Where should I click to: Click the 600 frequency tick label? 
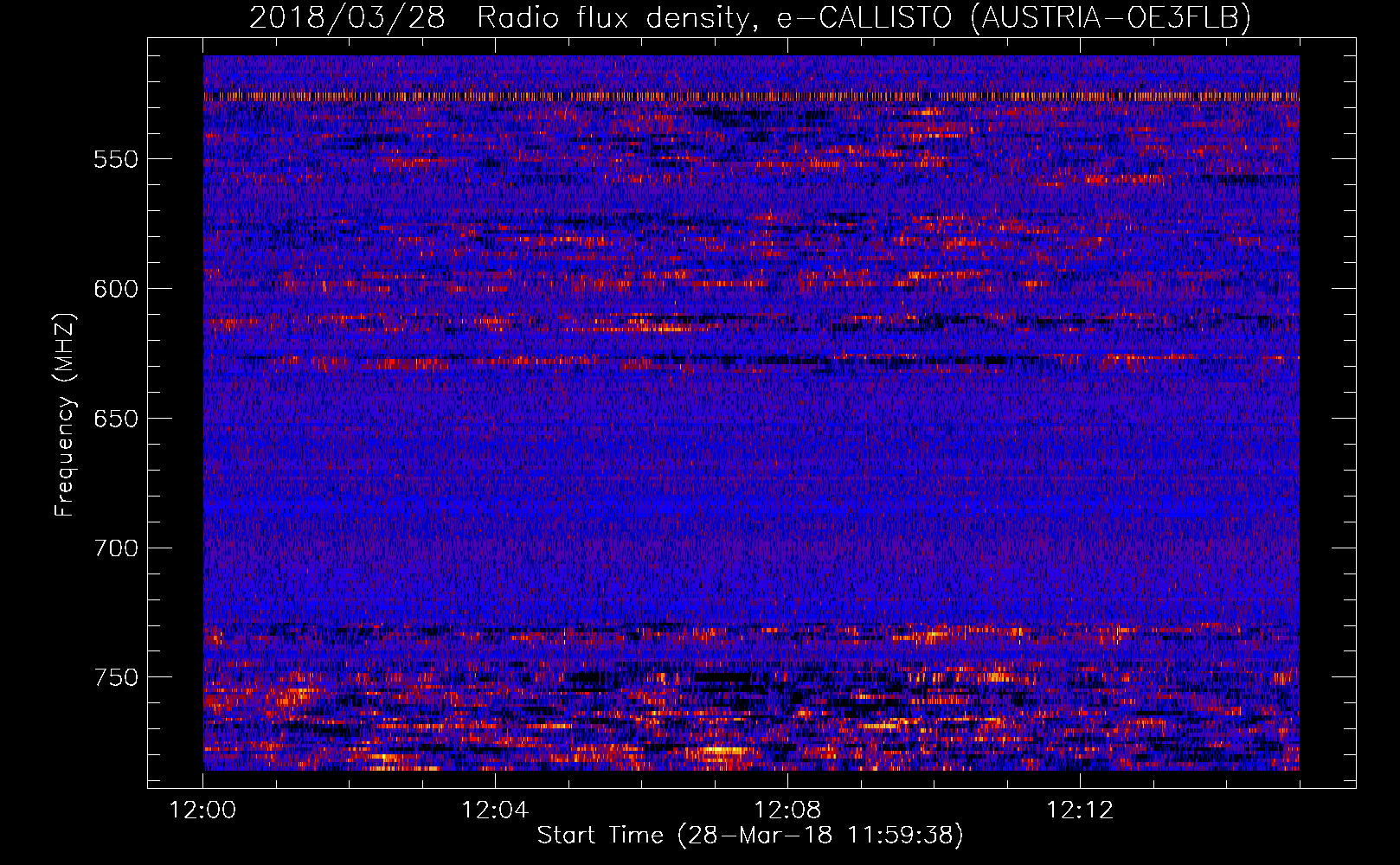(116, 289)
